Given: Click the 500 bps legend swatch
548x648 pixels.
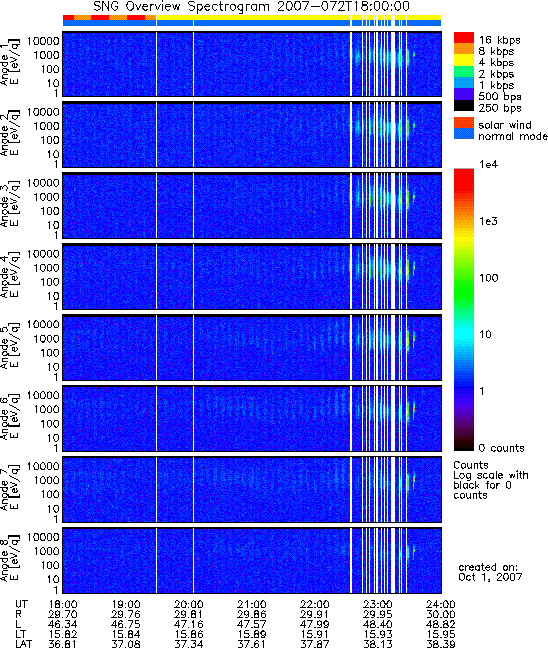Looking at the screenshot, I should coord(464,94).
